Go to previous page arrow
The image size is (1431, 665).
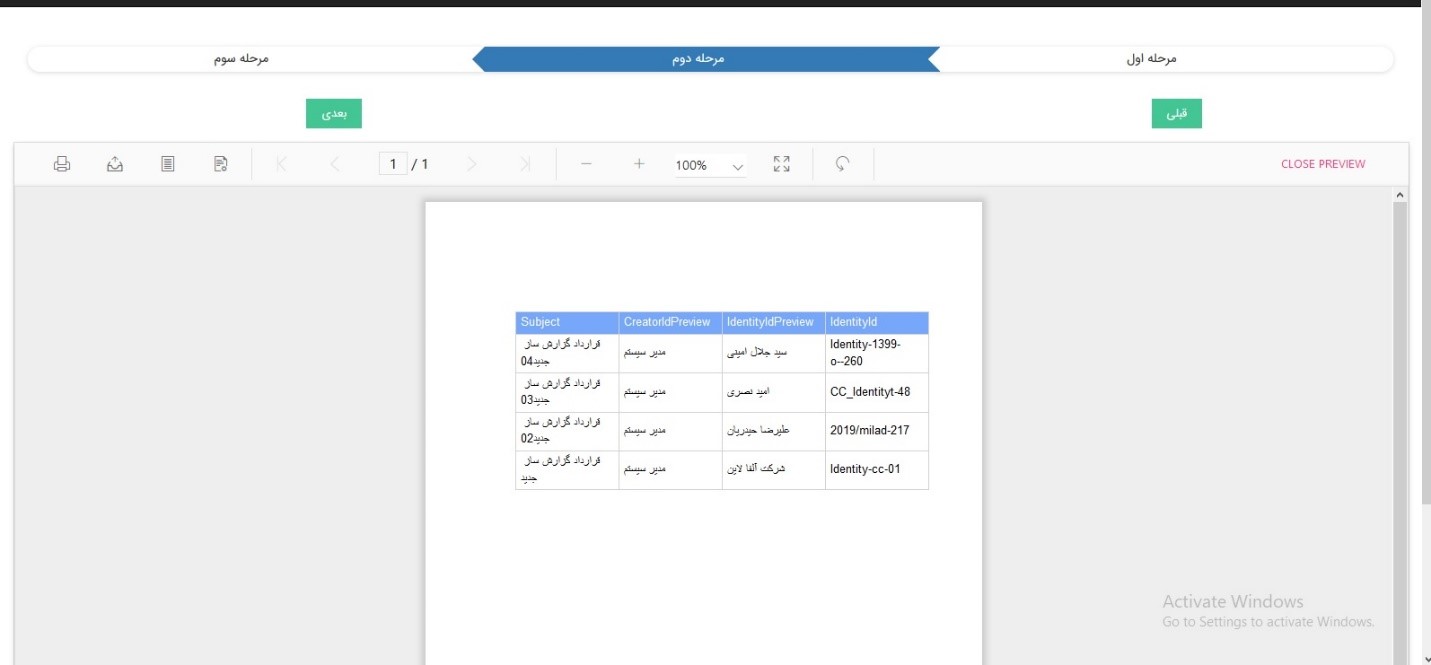335,164
